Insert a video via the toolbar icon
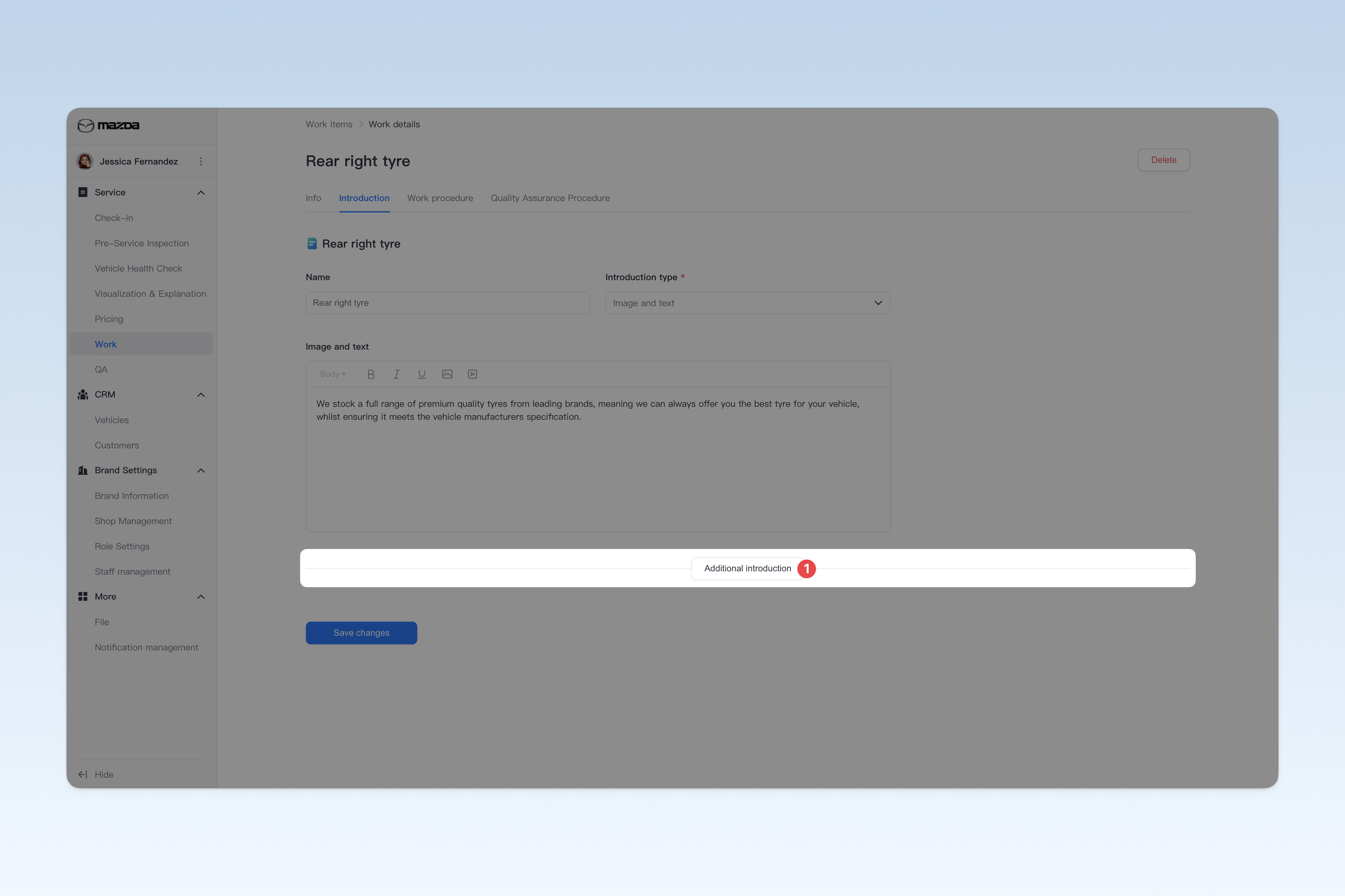The image size is (1345, 896). coord(473,374)
